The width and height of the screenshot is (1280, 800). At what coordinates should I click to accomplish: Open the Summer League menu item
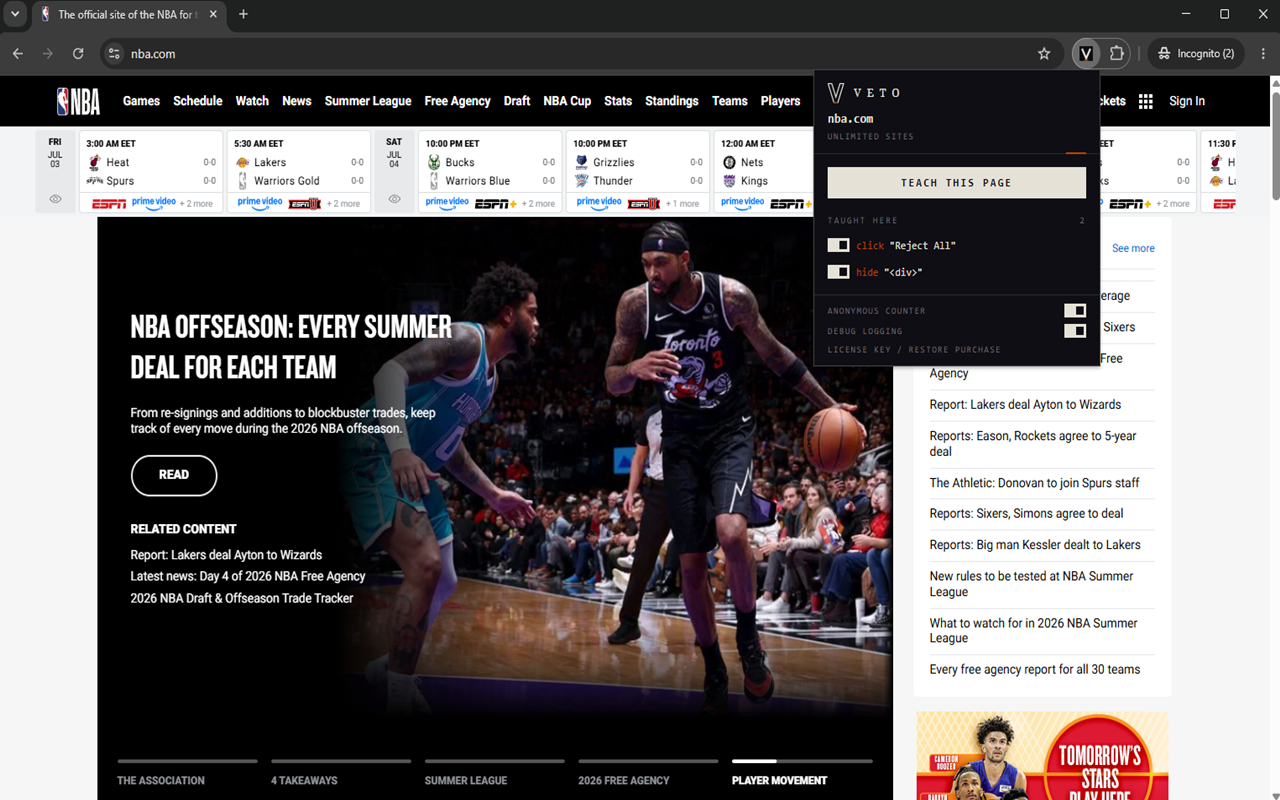click(x=368, y=101)
